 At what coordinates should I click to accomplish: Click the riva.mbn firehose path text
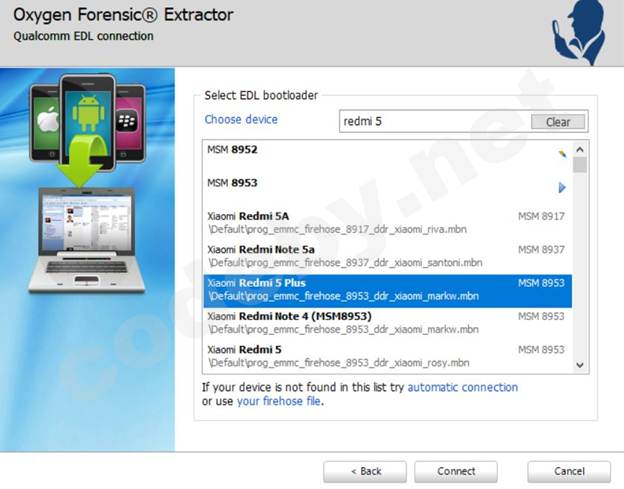(x=337, y=230)
